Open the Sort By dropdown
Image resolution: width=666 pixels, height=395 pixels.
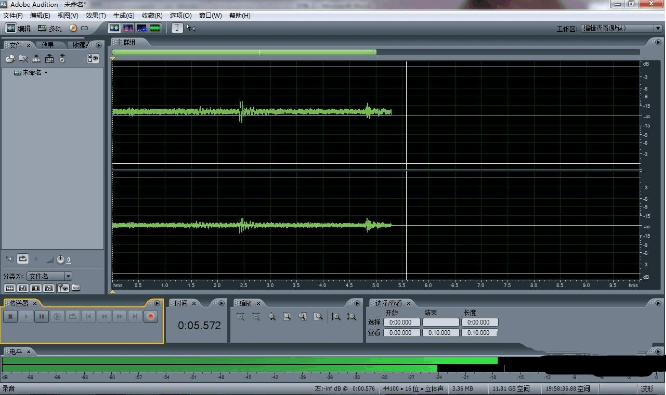click(49, 276)
